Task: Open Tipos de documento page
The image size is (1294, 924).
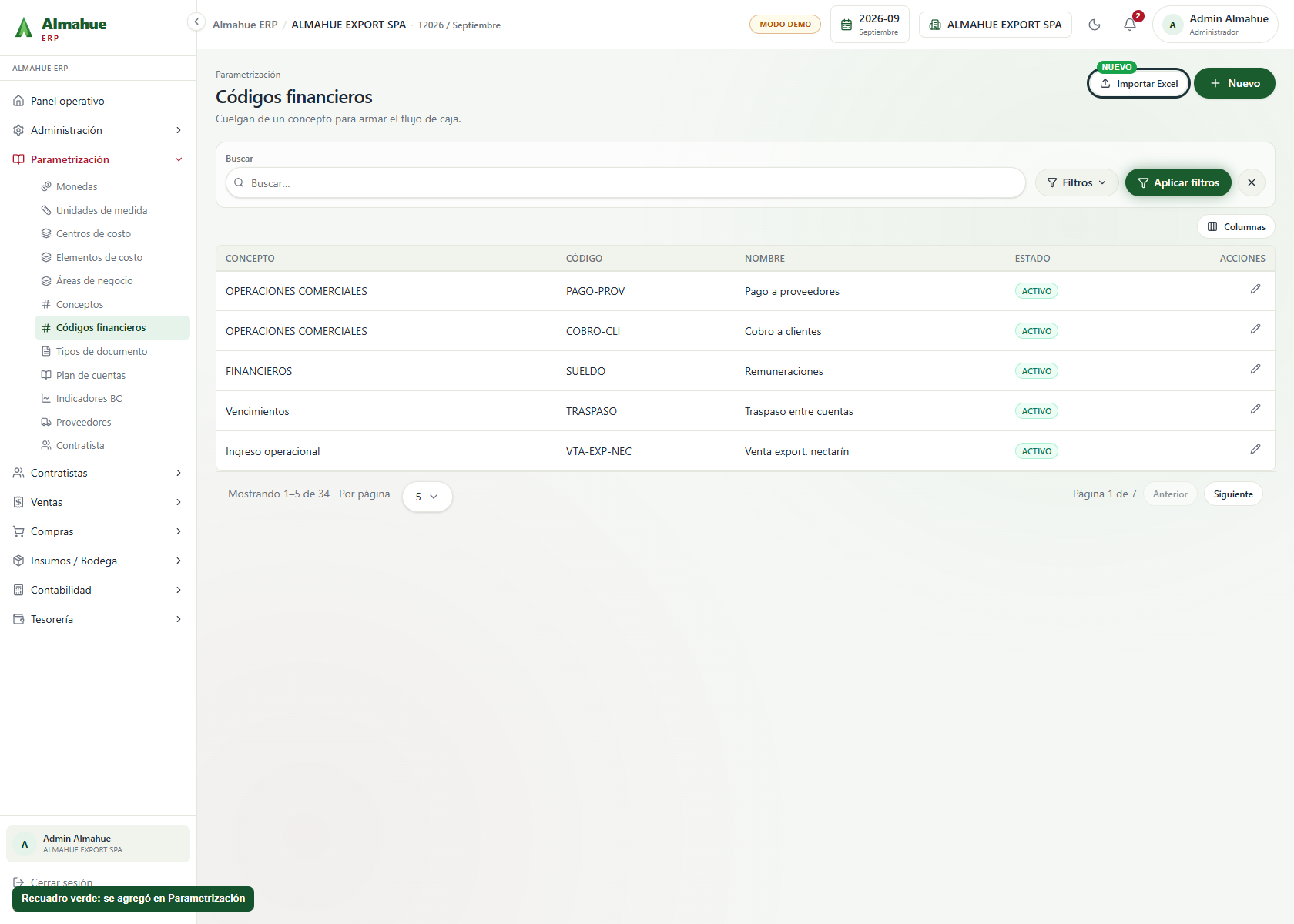Action: coord(112,351)
